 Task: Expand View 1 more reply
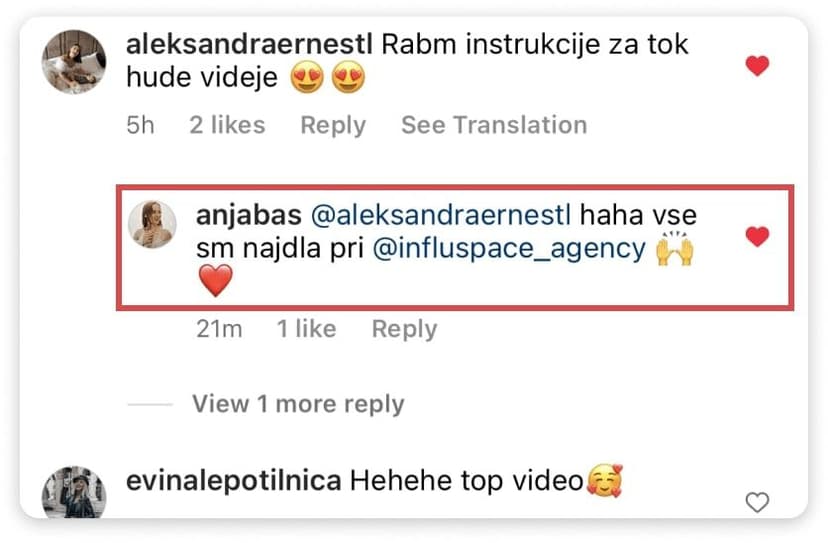[298, 404]
